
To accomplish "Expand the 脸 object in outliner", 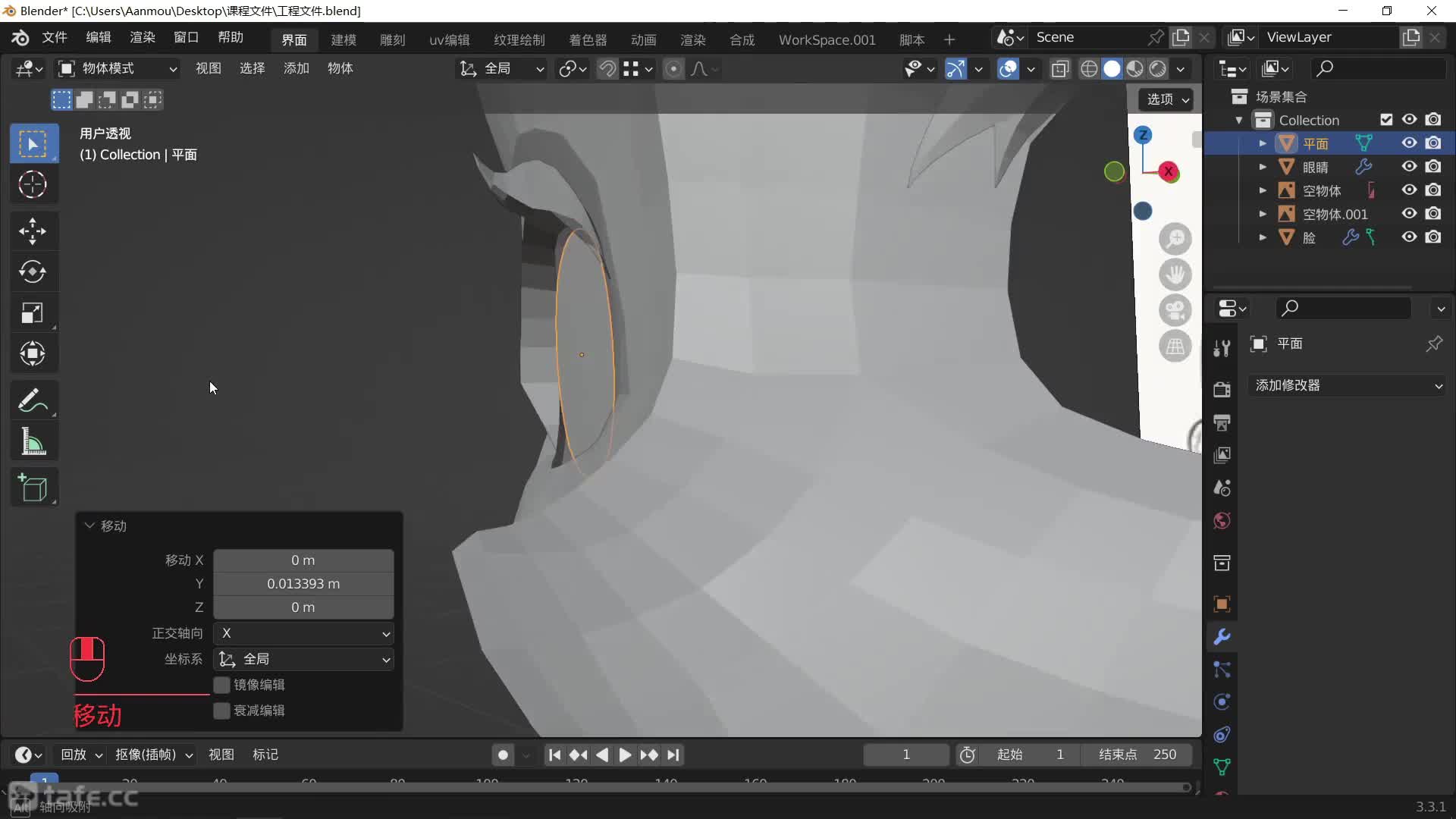I will (x=1263, y=237).
